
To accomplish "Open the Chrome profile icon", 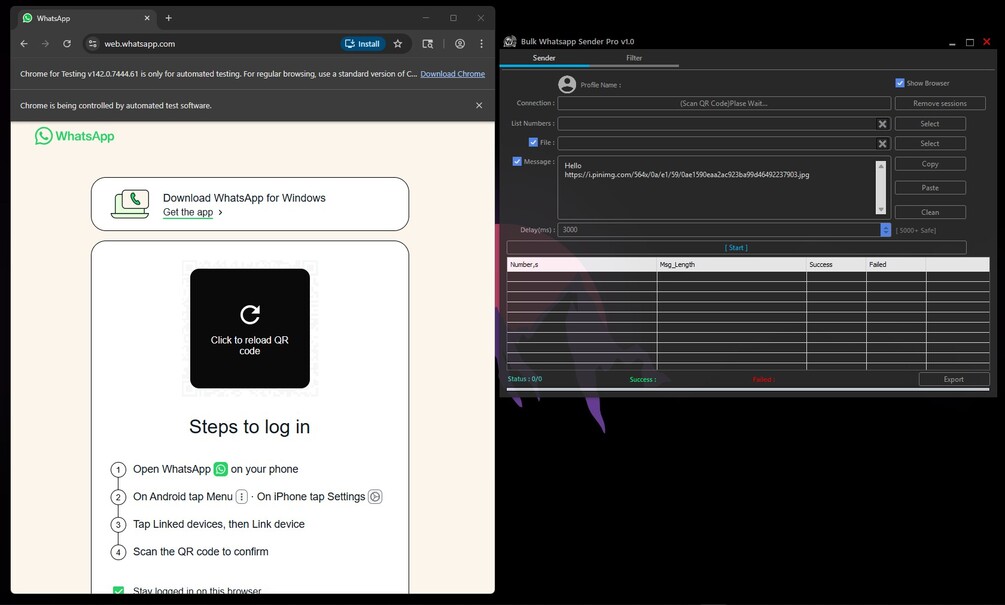I will tap(460, 44).
